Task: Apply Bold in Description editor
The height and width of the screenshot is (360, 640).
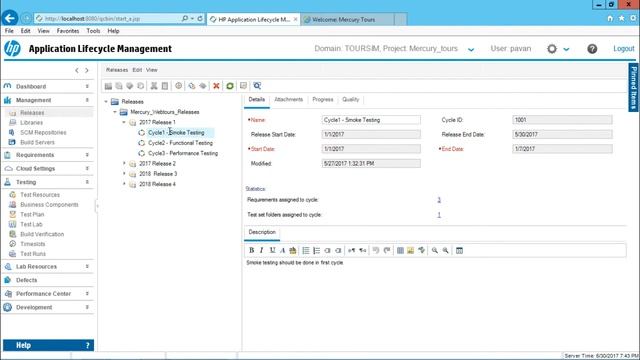Action: tap(251, 250)
